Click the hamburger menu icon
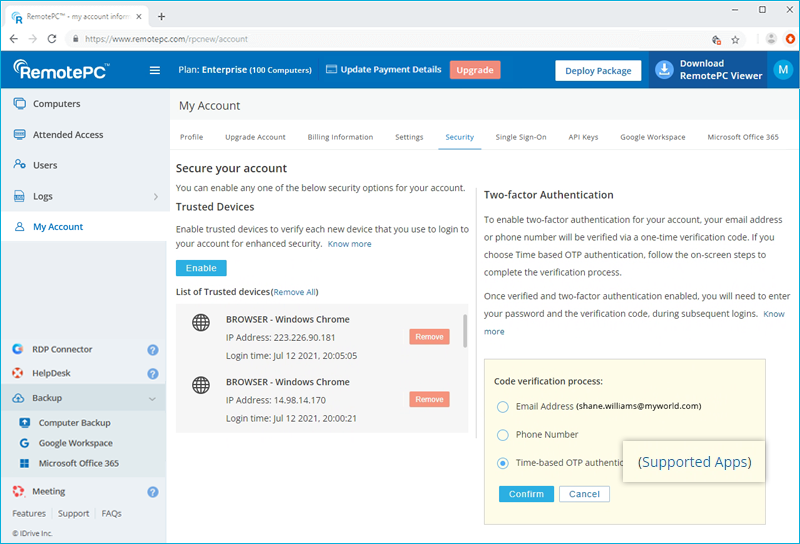This screenshot has height=544, width=800. [154, 70]
